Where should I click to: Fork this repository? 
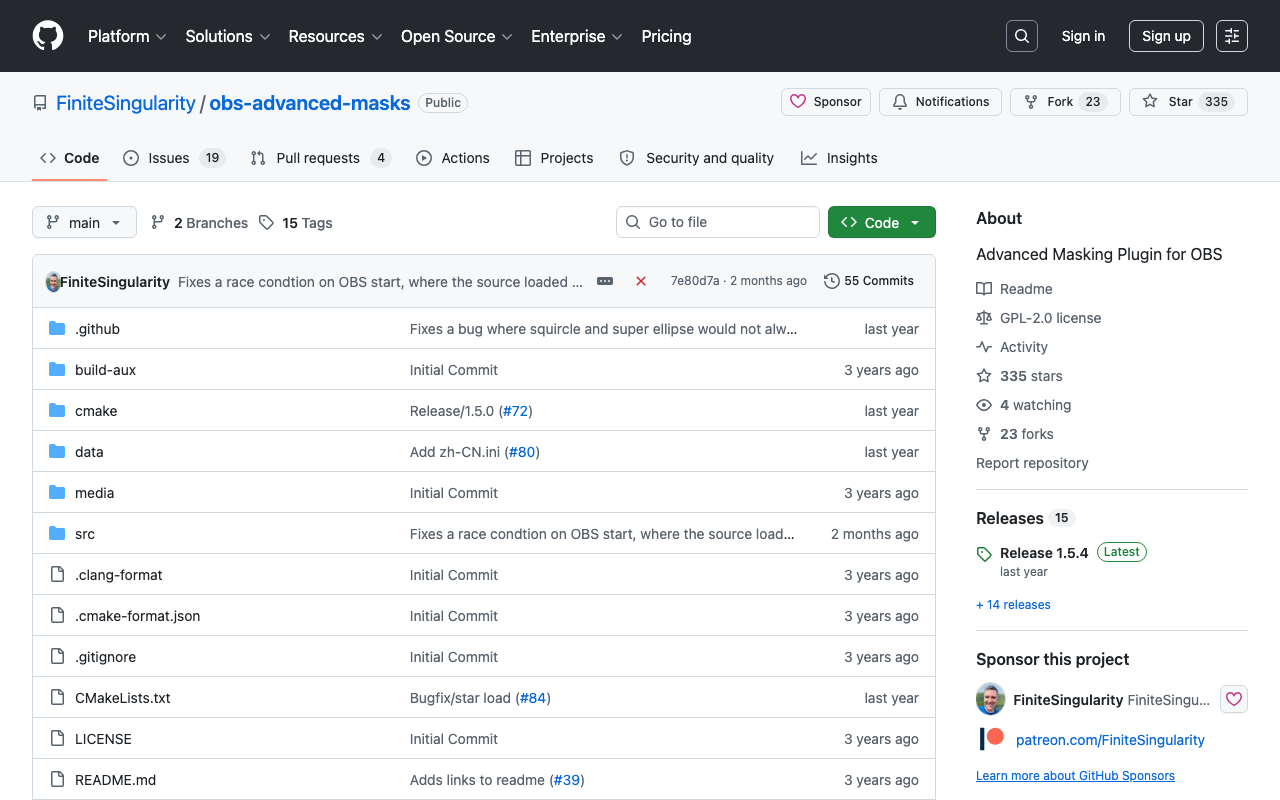pyautogui.click(x=1065, y=102)
